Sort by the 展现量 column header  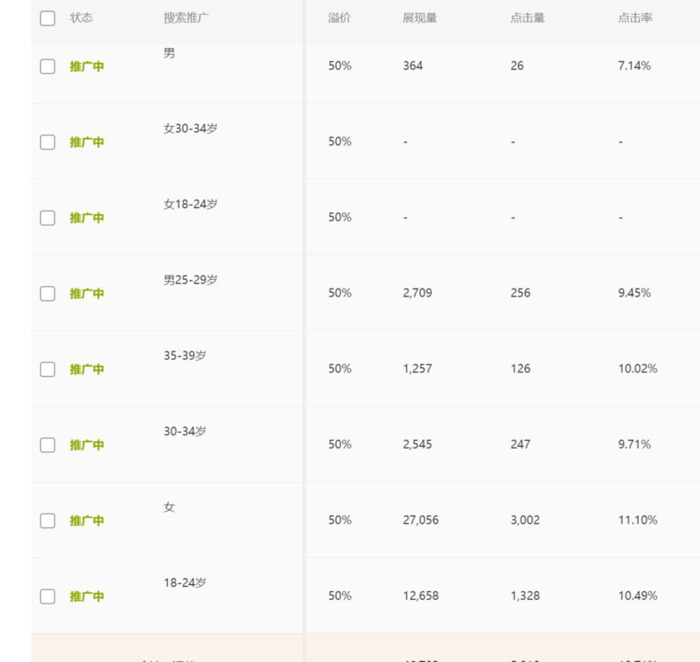420,18
